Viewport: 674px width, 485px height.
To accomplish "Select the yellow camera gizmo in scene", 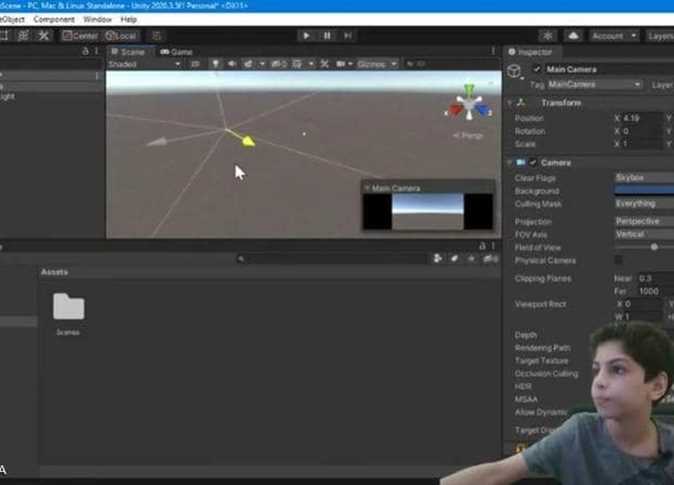I will coord(247,141).
